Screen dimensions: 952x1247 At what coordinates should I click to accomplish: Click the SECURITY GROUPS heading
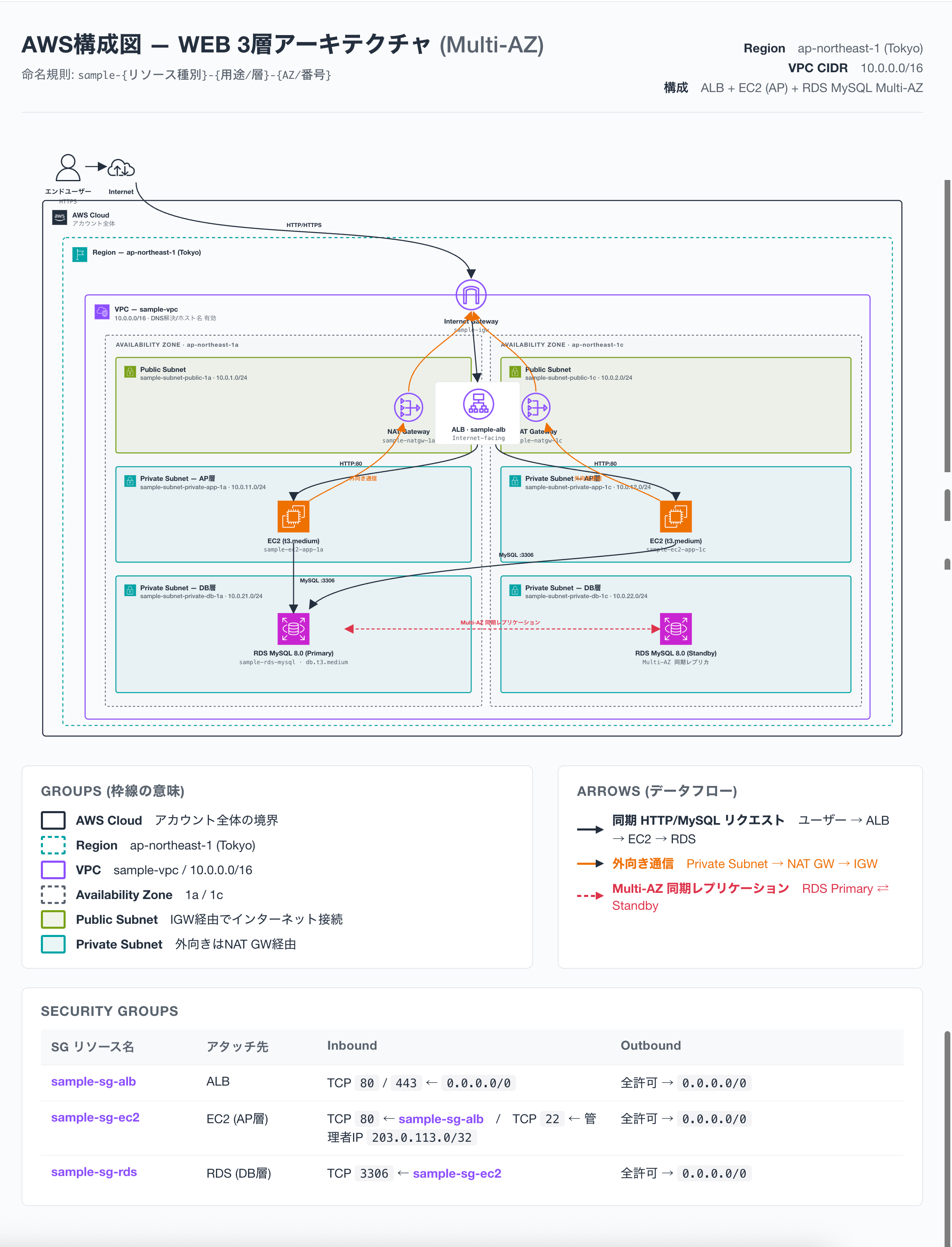tap(109, 1011)
